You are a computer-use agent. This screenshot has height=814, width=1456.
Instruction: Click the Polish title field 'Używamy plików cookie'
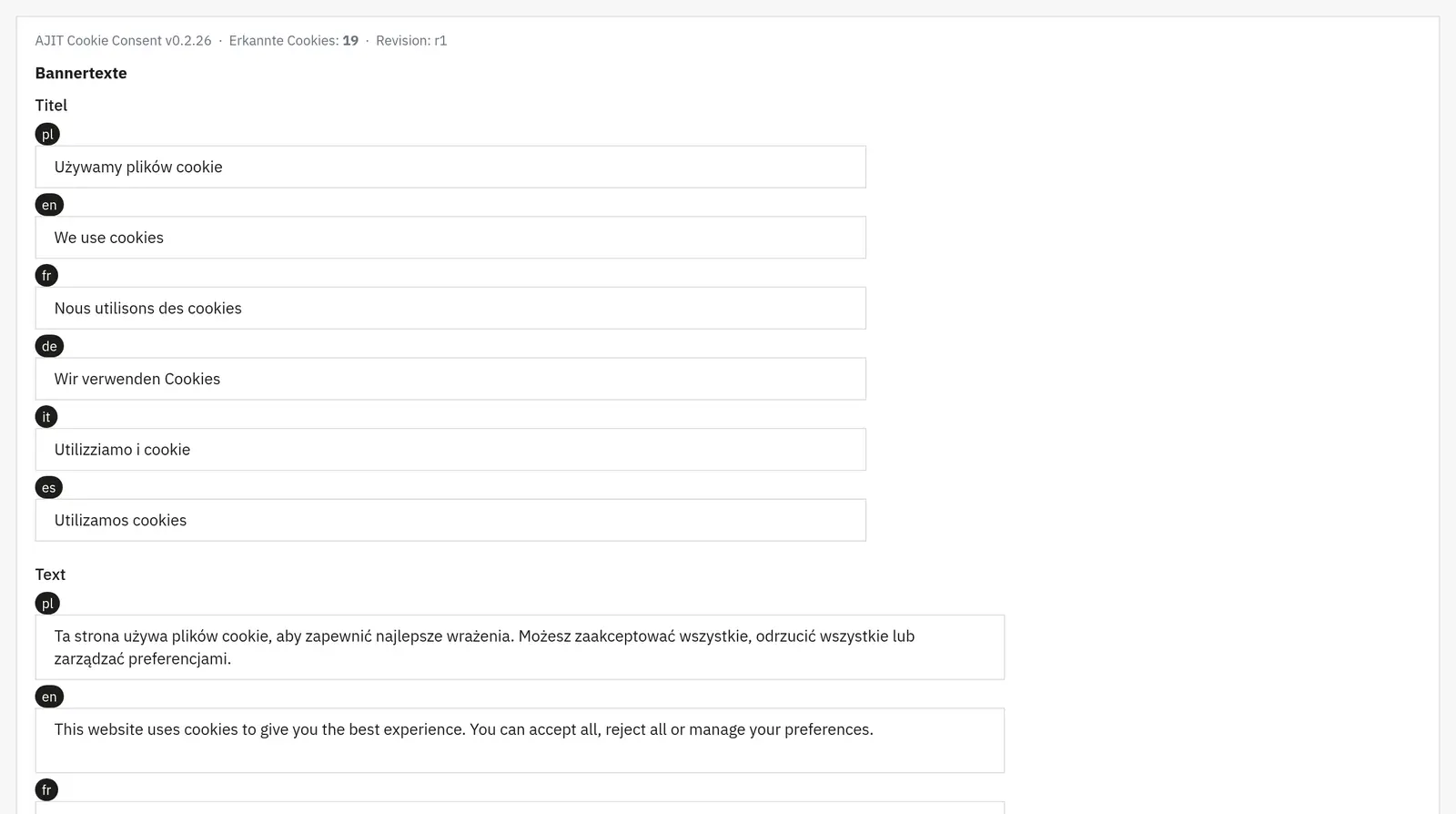click(450, 167)
